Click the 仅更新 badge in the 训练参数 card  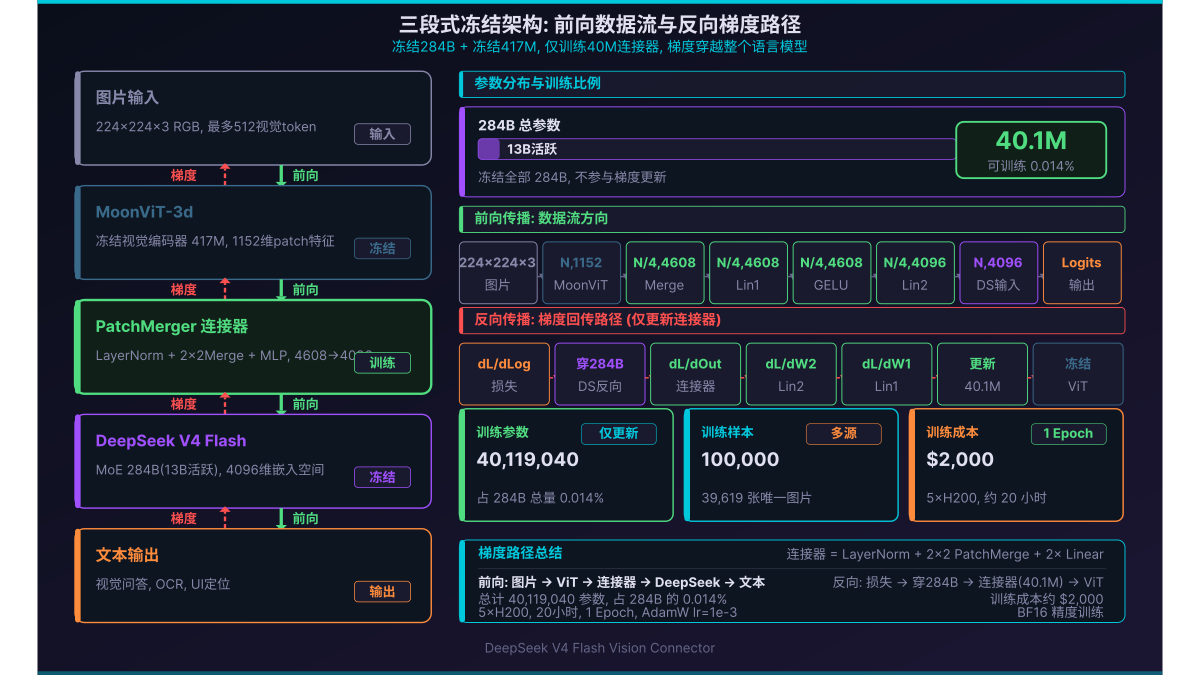coord(619,434)
